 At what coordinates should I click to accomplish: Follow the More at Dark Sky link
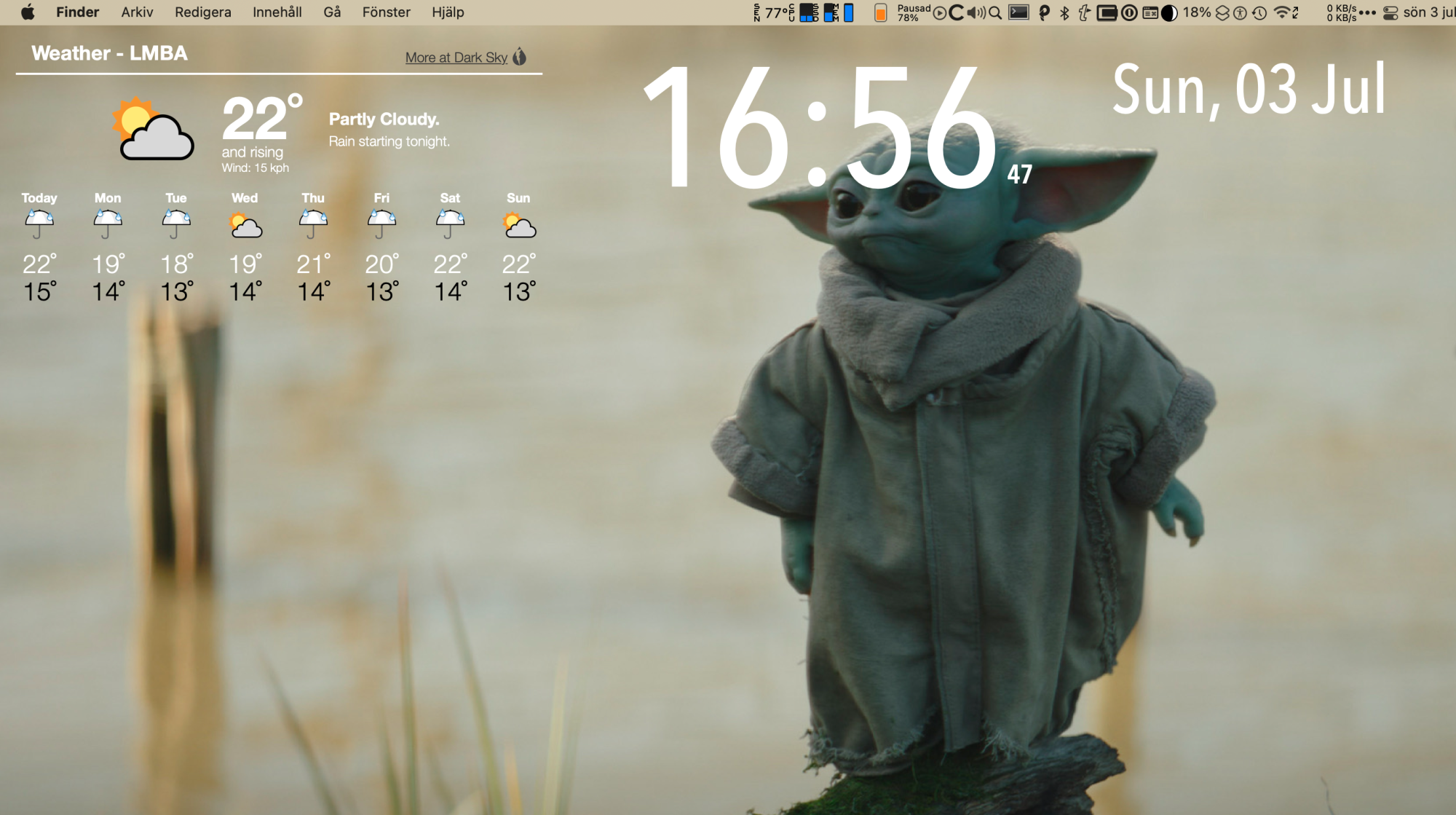coord(456,58)
